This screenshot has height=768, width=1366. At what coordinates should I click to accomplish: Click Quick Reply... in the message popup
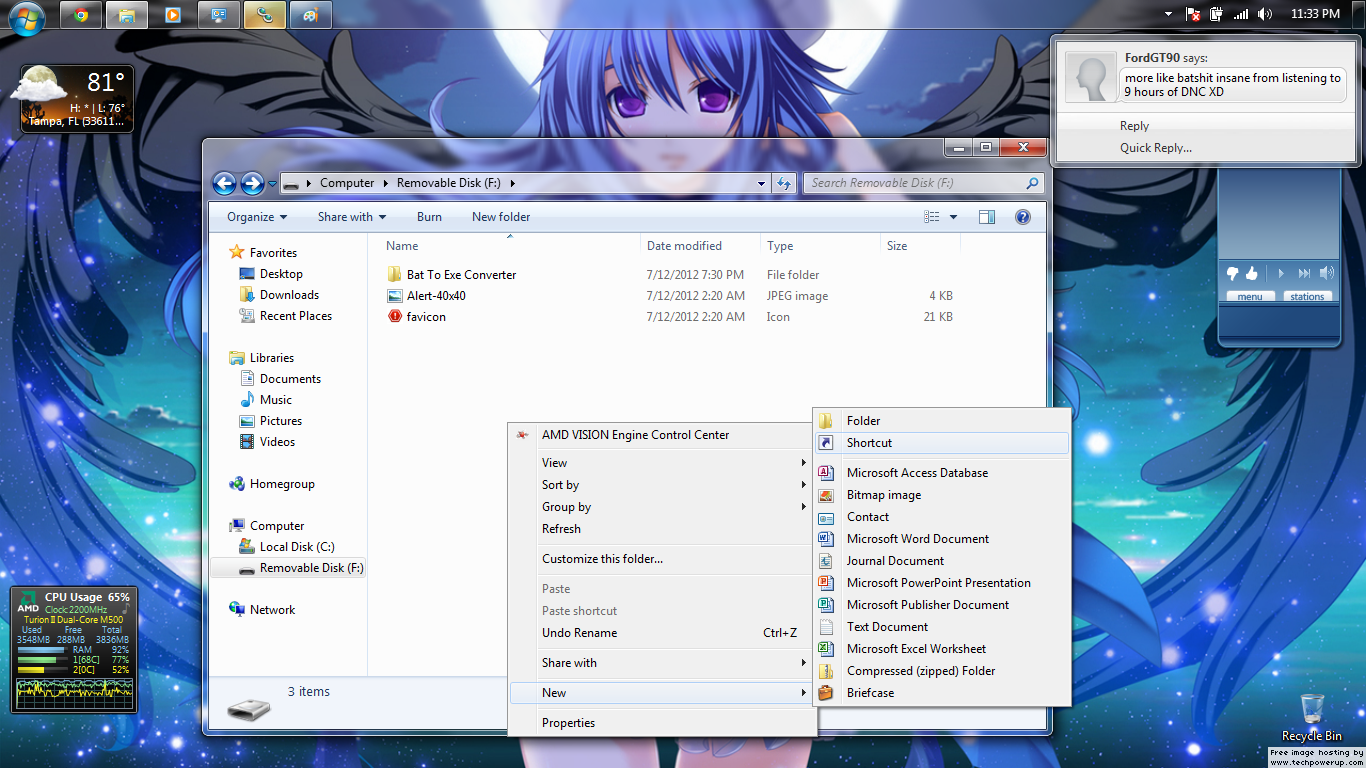(1156, 148)
